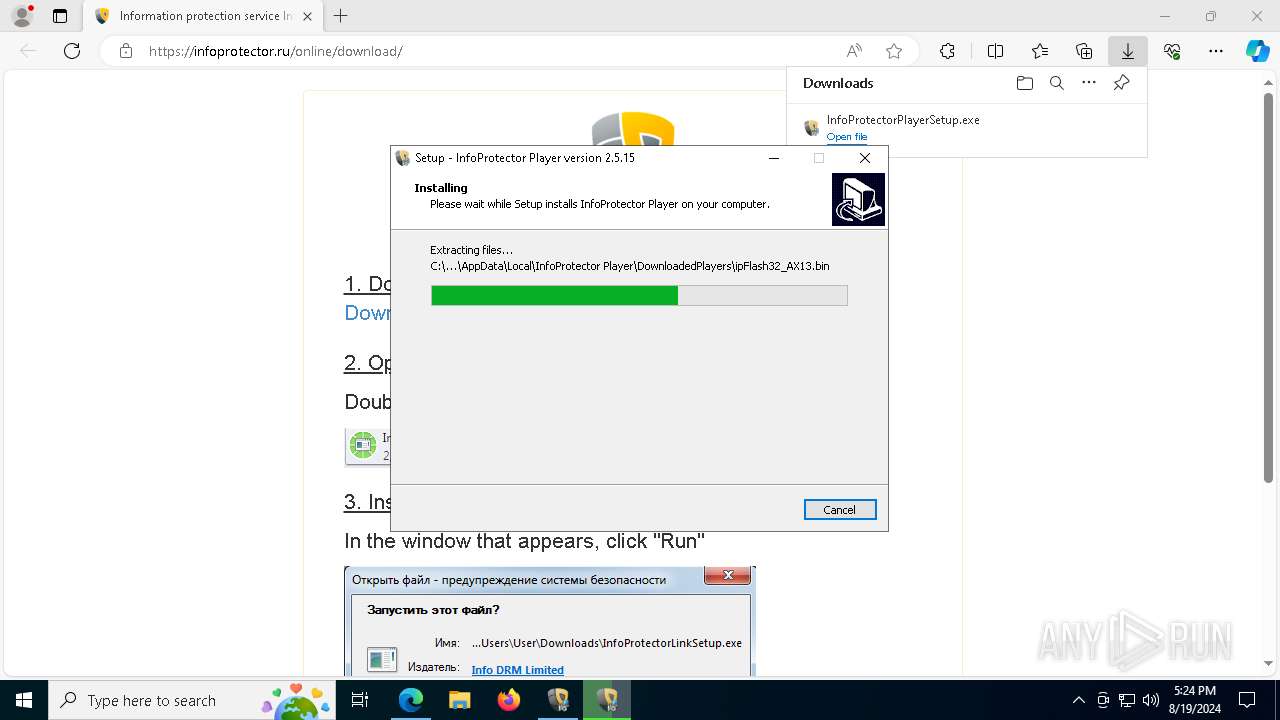Open a new browser tab

(x=341, y=16)
